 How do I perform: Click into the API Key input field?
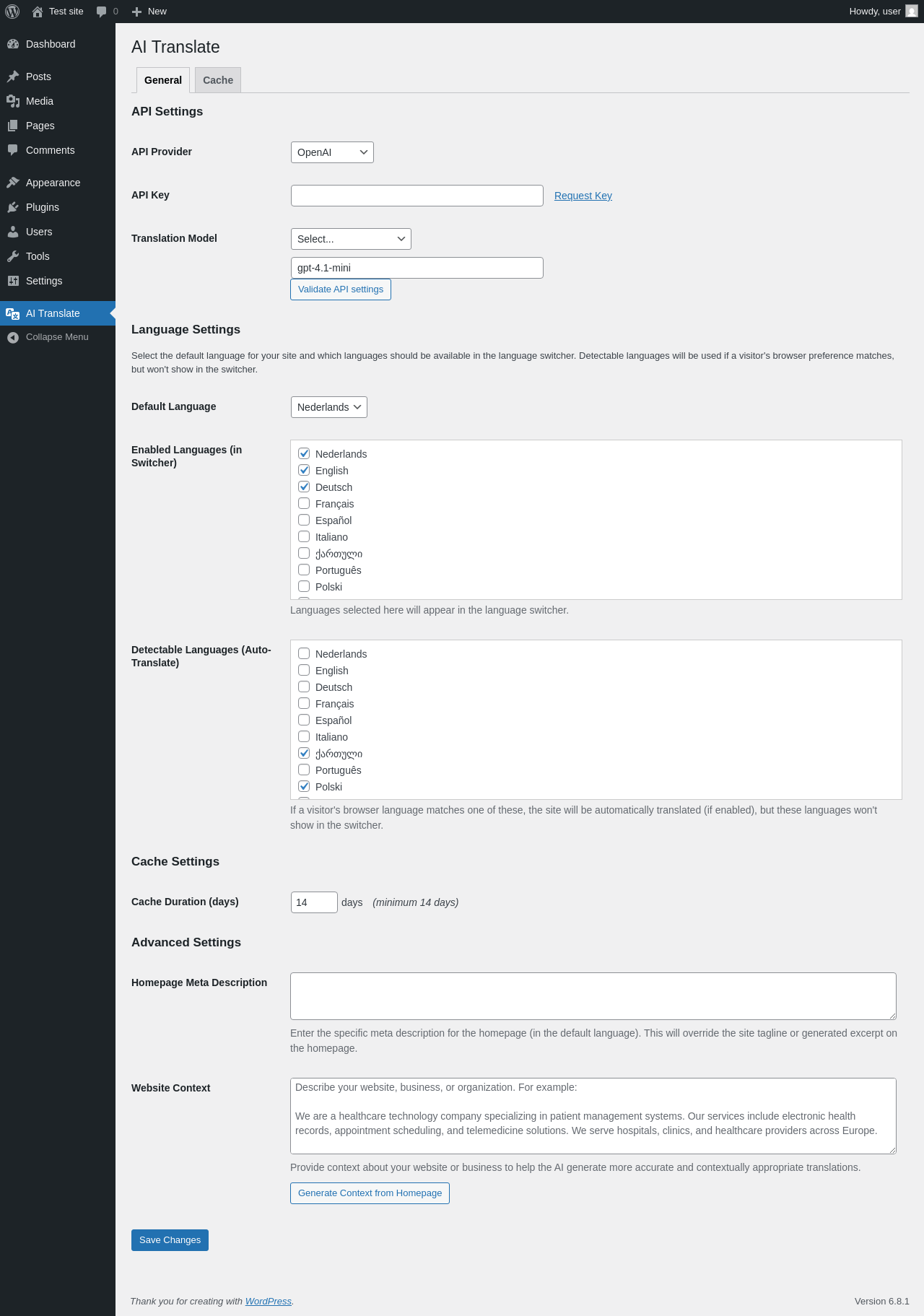click(417, 196)
